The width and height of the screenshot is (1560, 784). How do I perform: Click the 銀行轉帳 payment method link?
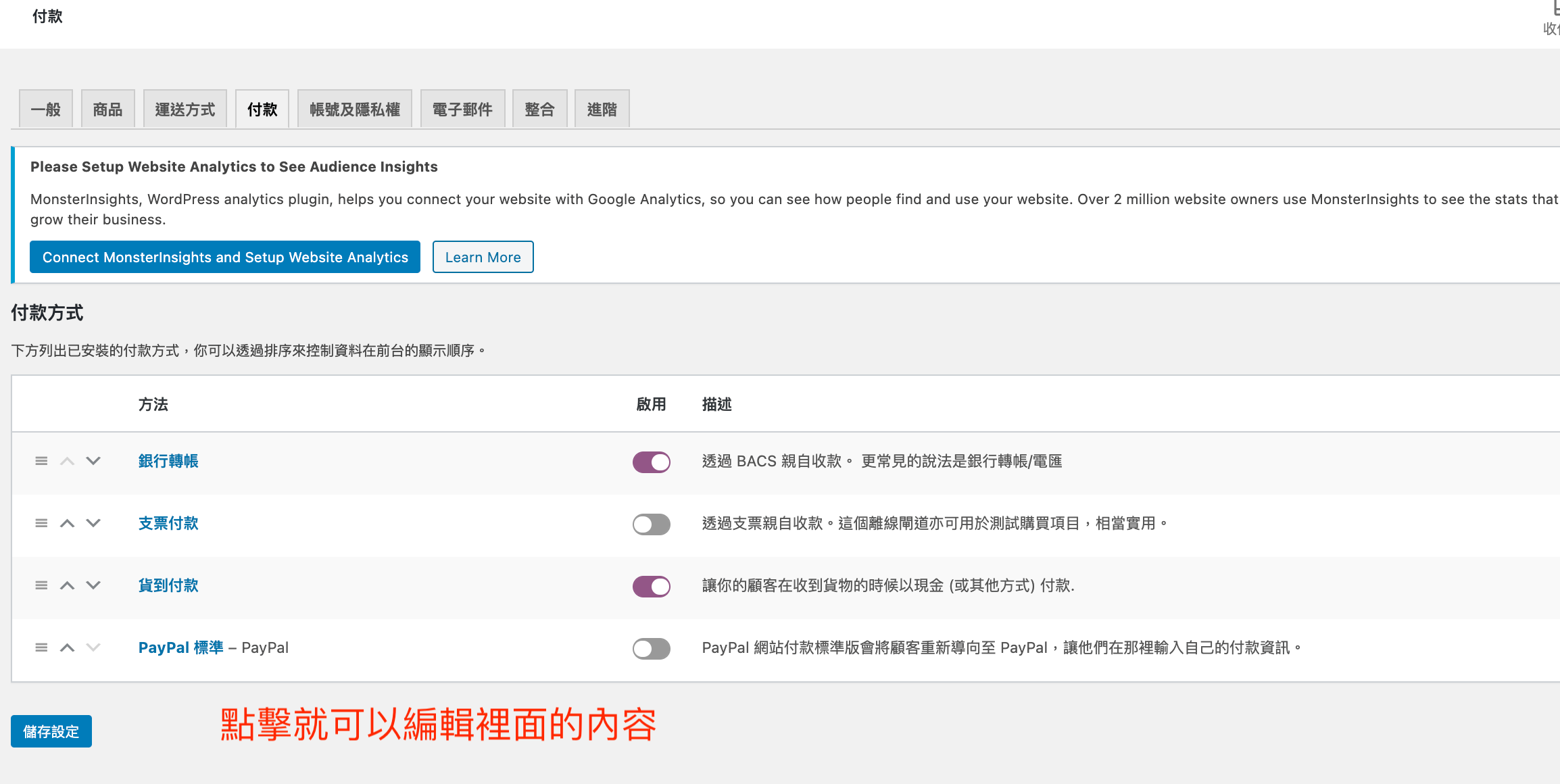click(170, 460)
